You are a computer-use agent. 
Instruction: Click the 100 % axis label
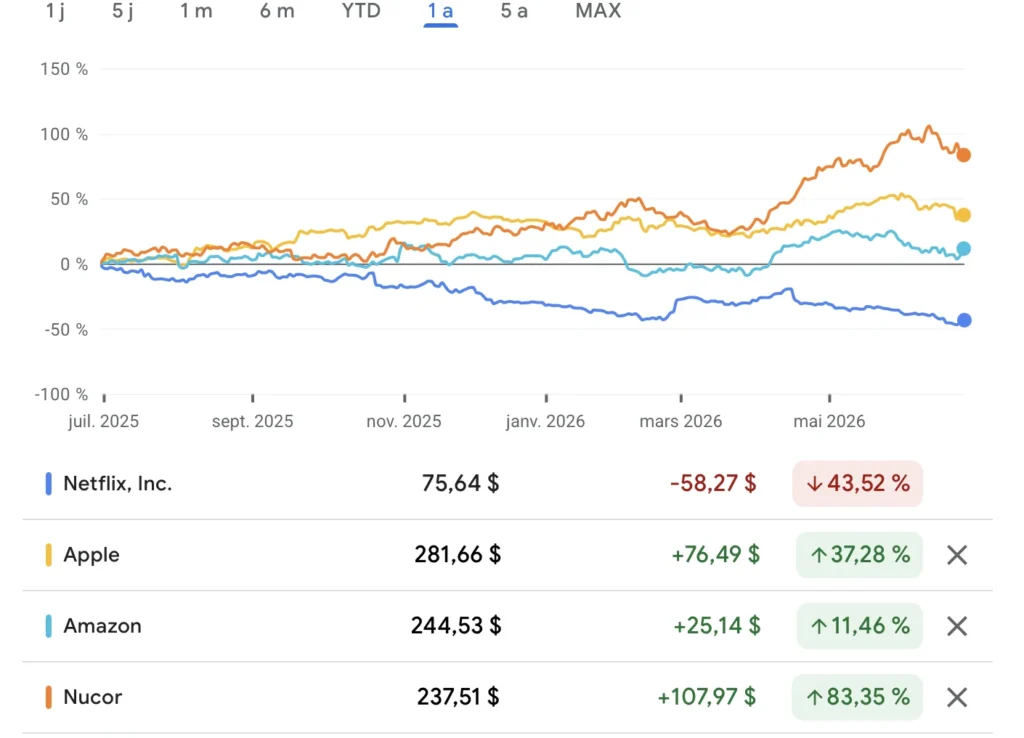coord(64,135)
